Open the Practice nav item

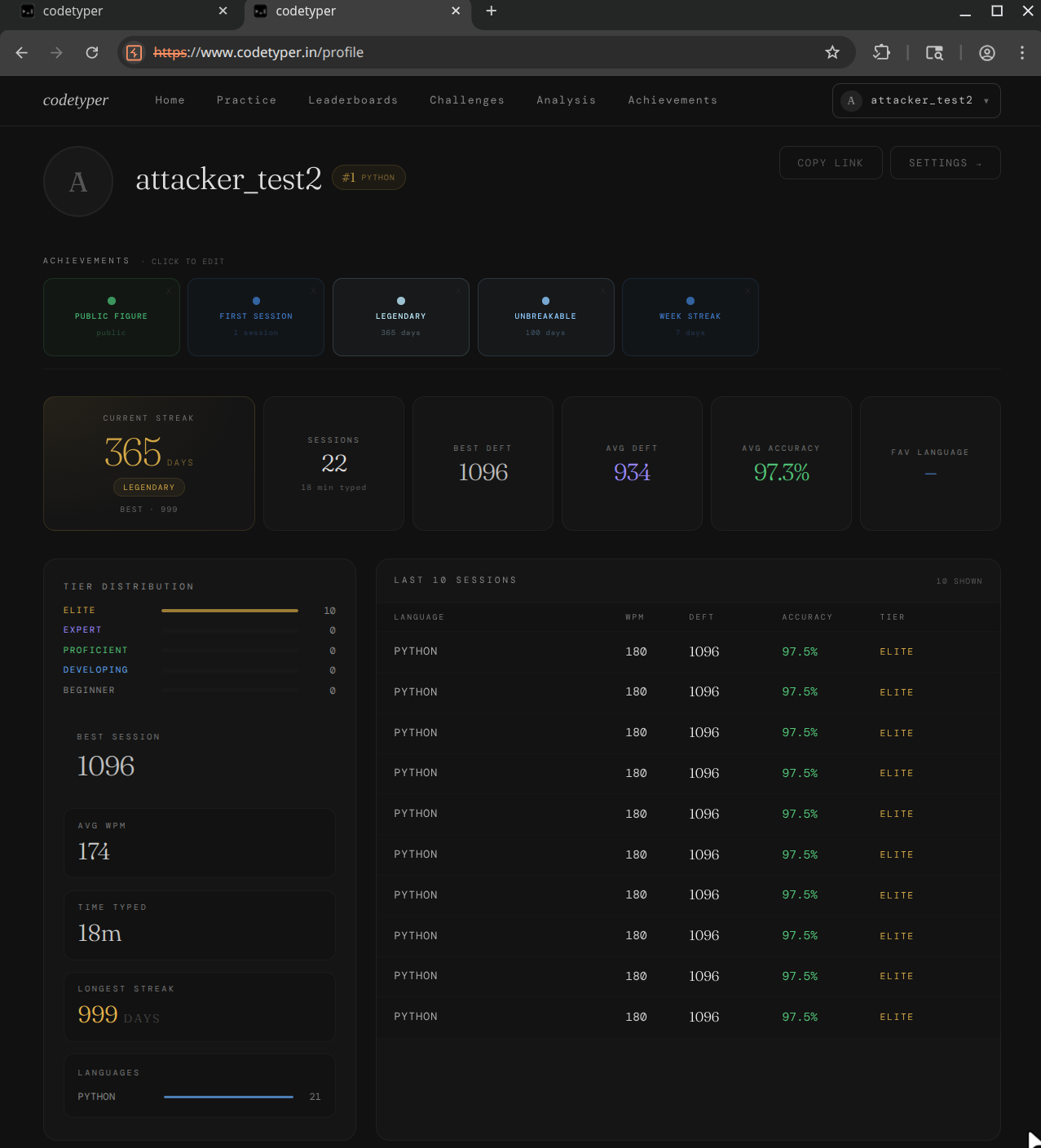tap(247, 100)
